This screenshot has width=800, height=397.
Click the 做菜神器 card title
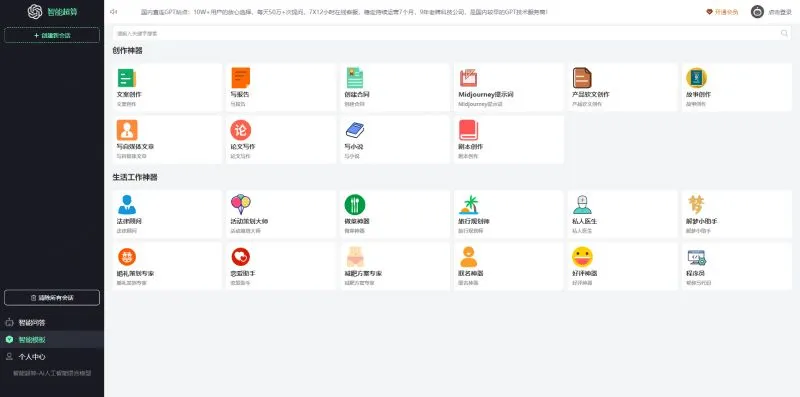point(357,221)
